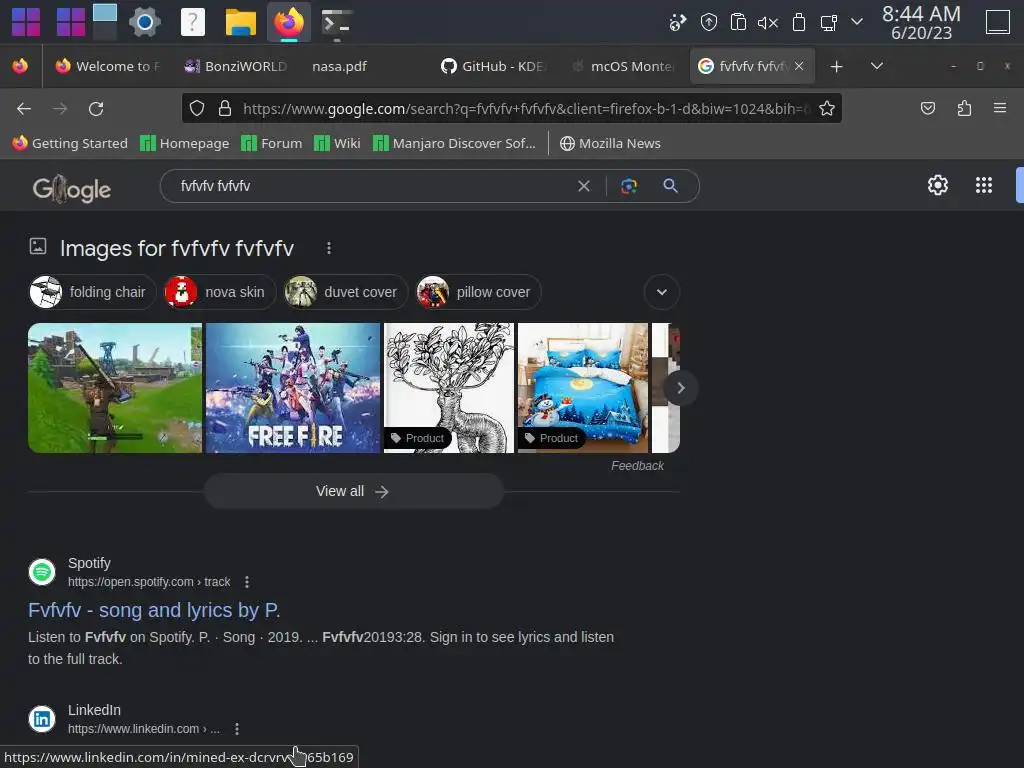Open LinkedIn result options menu
The image size is (1024, 768).
(x=236, y=729)
